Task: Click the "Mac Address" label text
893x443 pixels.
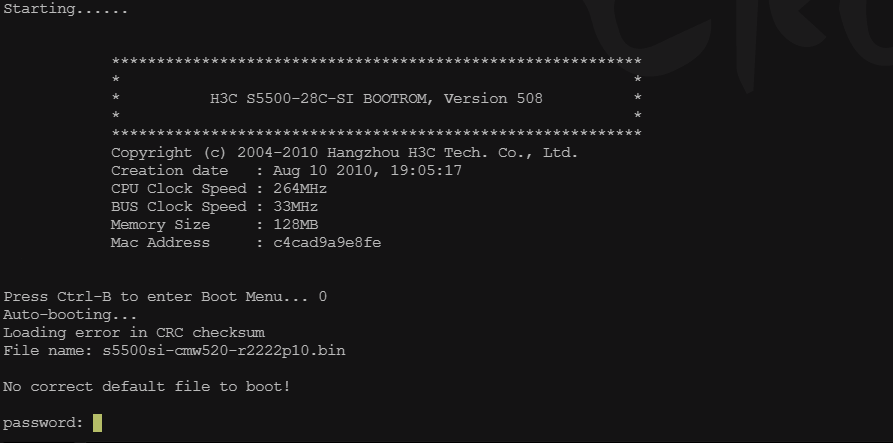Action: click(160, 243)
